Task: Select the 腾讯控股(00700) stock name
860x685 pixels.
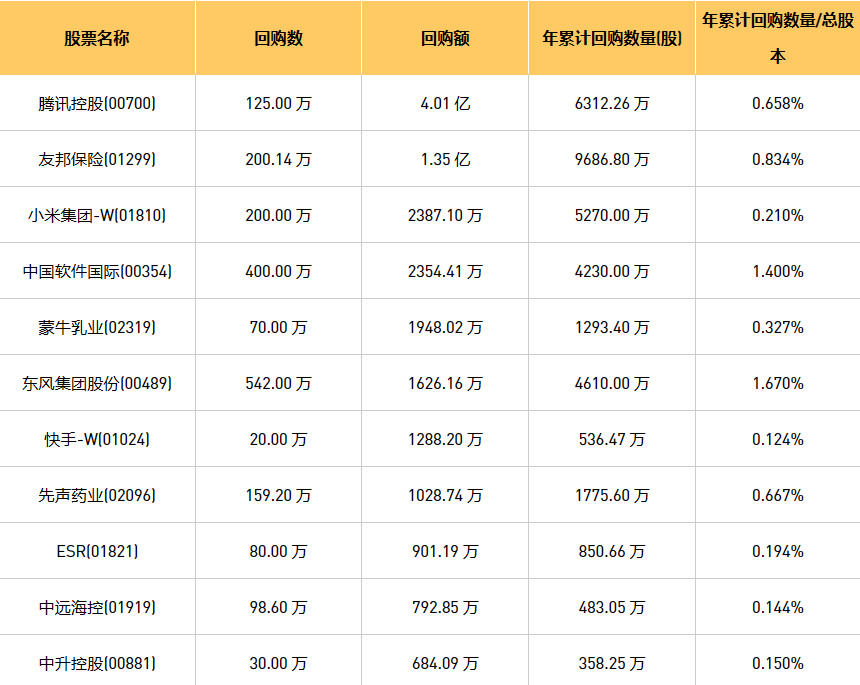Action: tap(97, 103)
